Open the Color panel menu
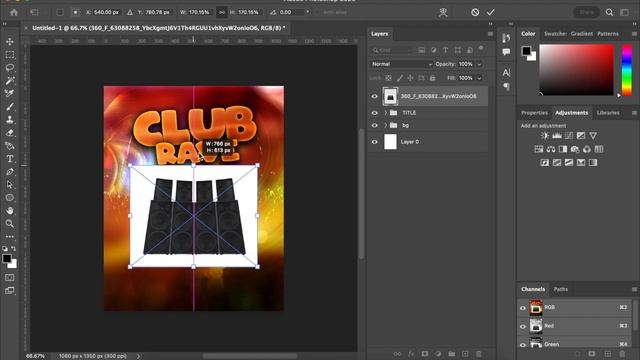Screen dimensions: 640x360 pos(634,34)
